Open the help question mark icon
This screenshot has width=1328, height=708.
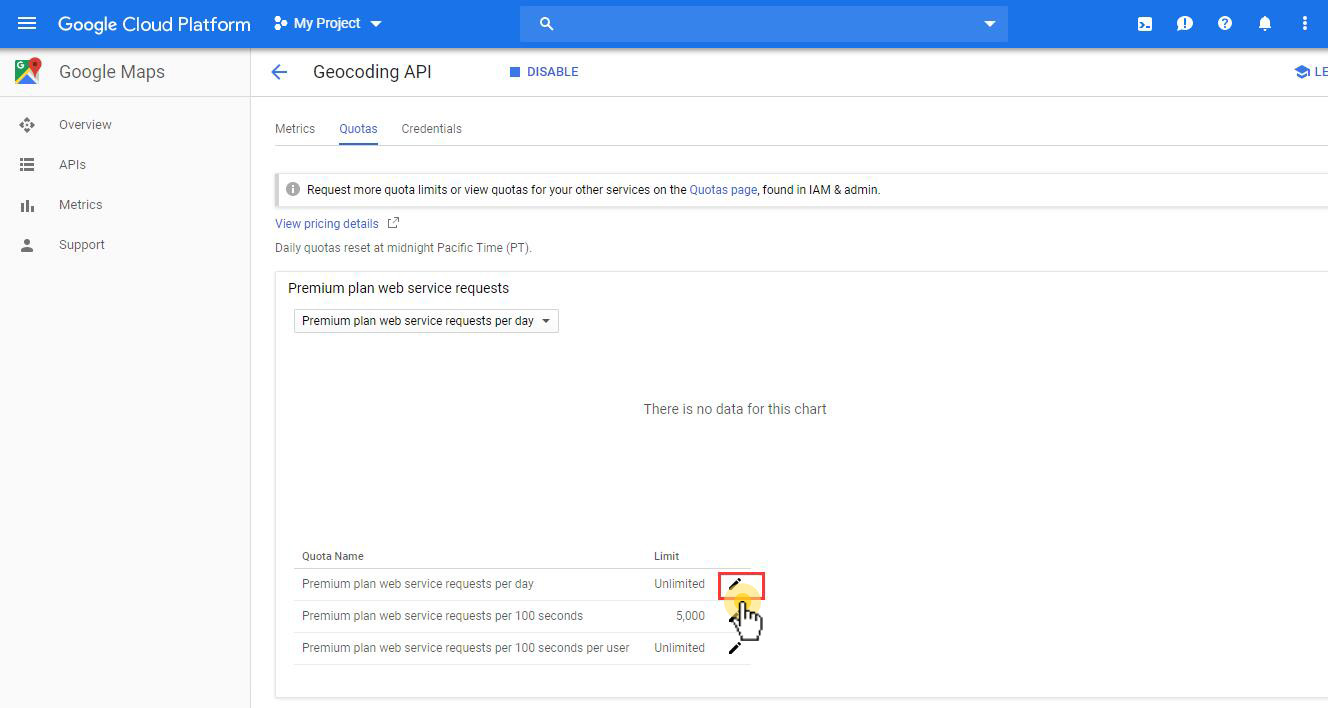1225,24
